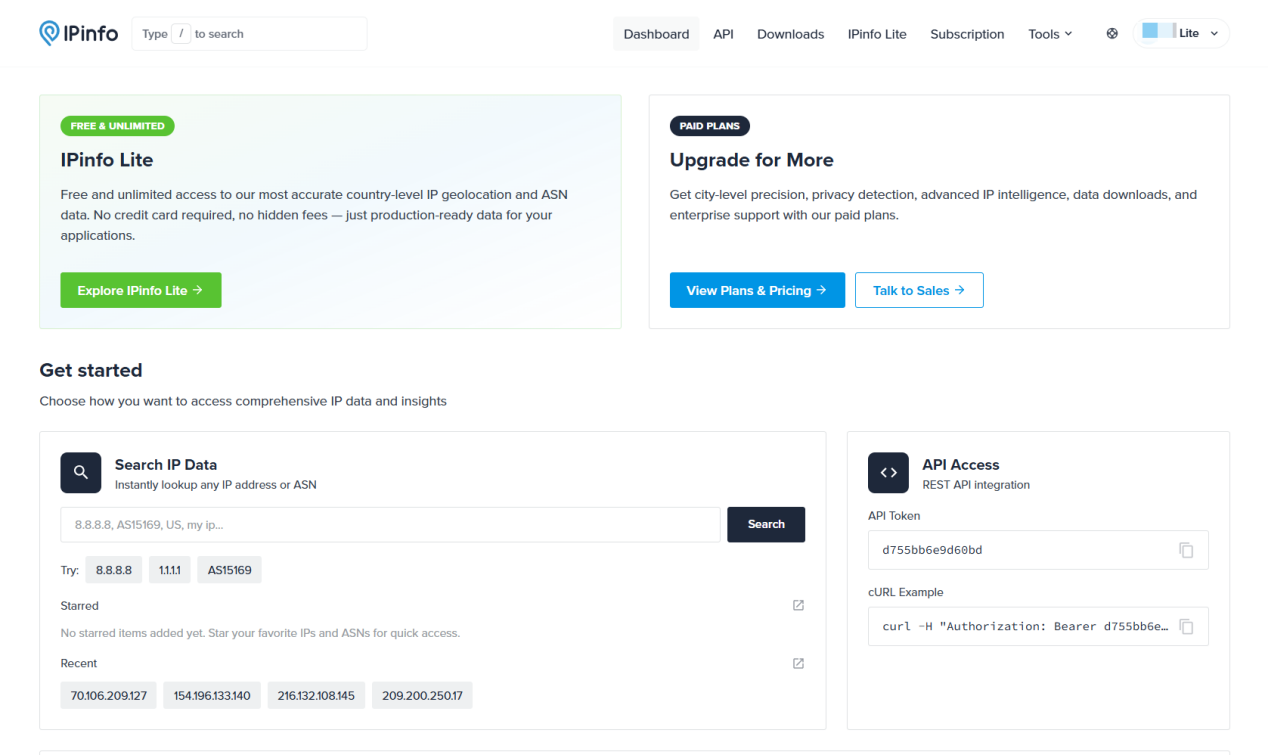Viewport: 1268px width, 755px height.
Task: Copy the cURL example with copy icon
Action: click(x=1186, y=627)
